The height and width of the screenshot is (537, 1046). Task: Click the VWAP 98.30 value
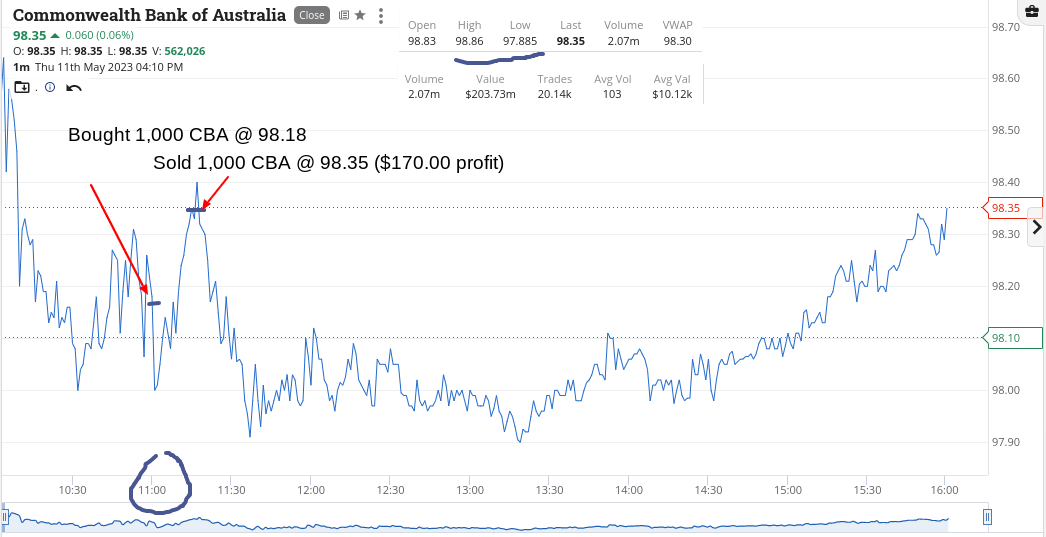pyautogui.click(x=678, y=41)
